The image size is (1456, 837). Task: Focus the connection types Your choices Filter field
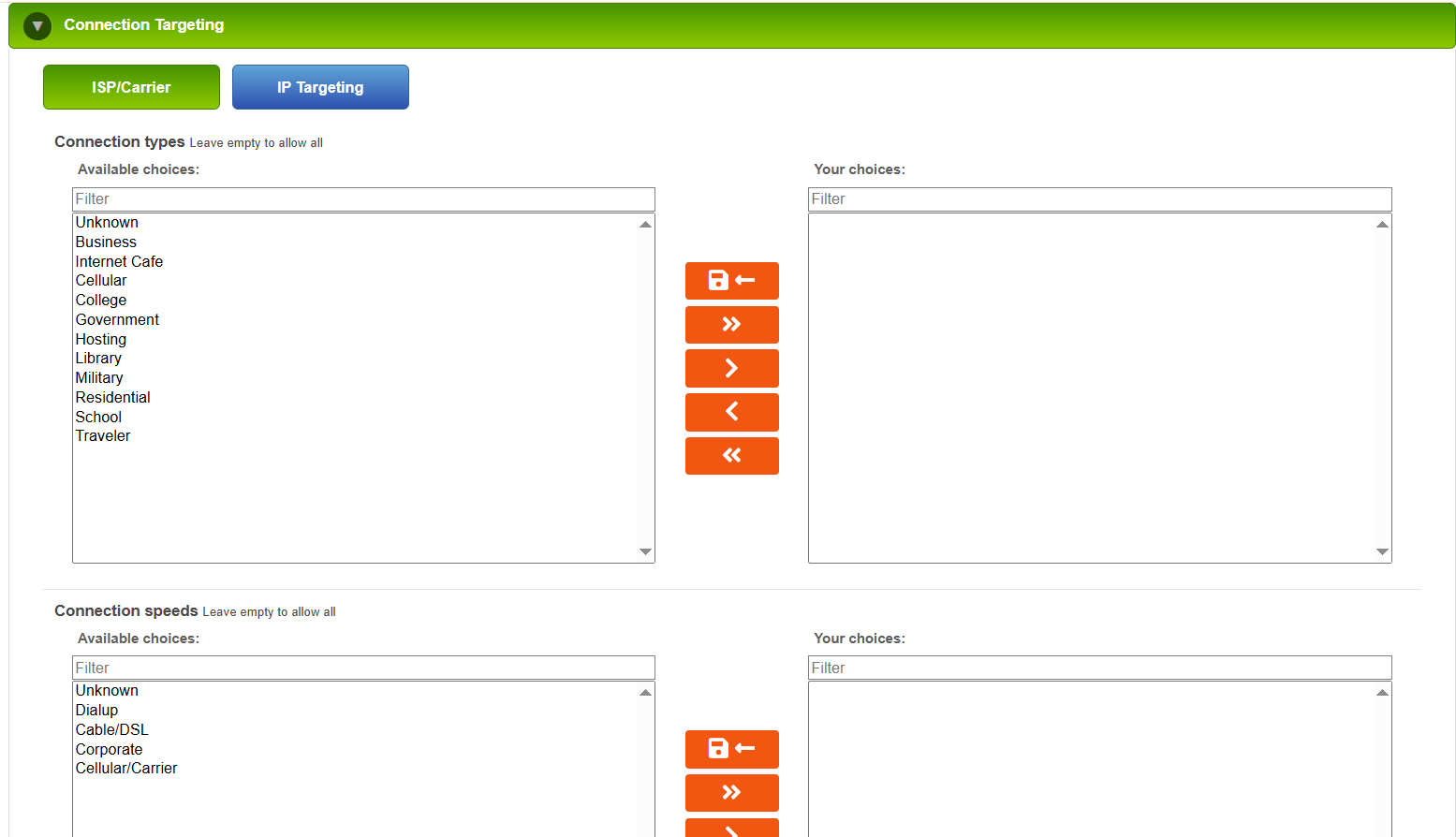coord(1100,199)
